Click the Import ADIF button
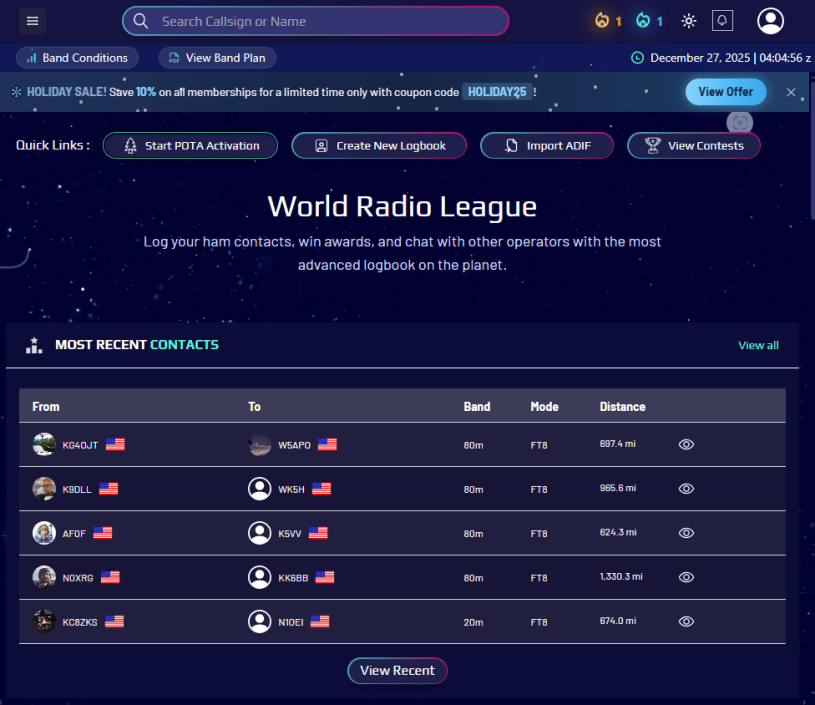Image resolution: width=815 pixels, height=705 pixels. click(x=546, y=146)
